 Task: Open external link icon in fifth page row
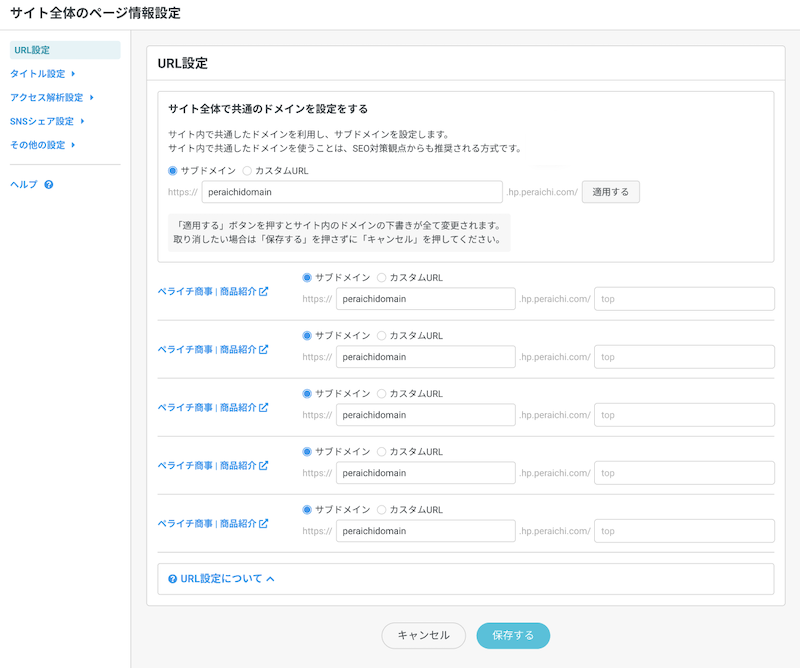[264, 524]
